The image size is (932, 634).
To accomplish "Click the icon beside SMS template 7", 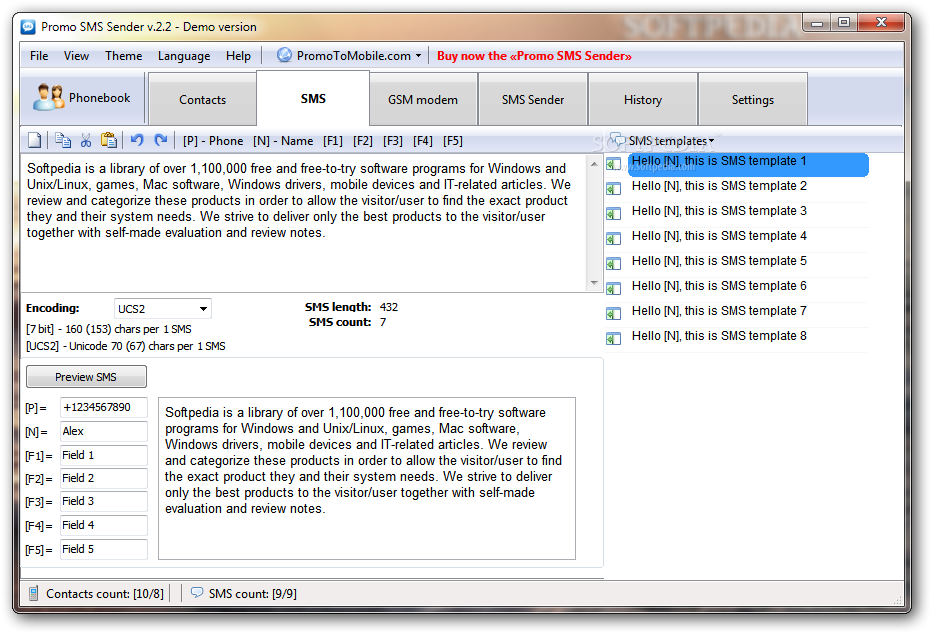I will 613,313.
